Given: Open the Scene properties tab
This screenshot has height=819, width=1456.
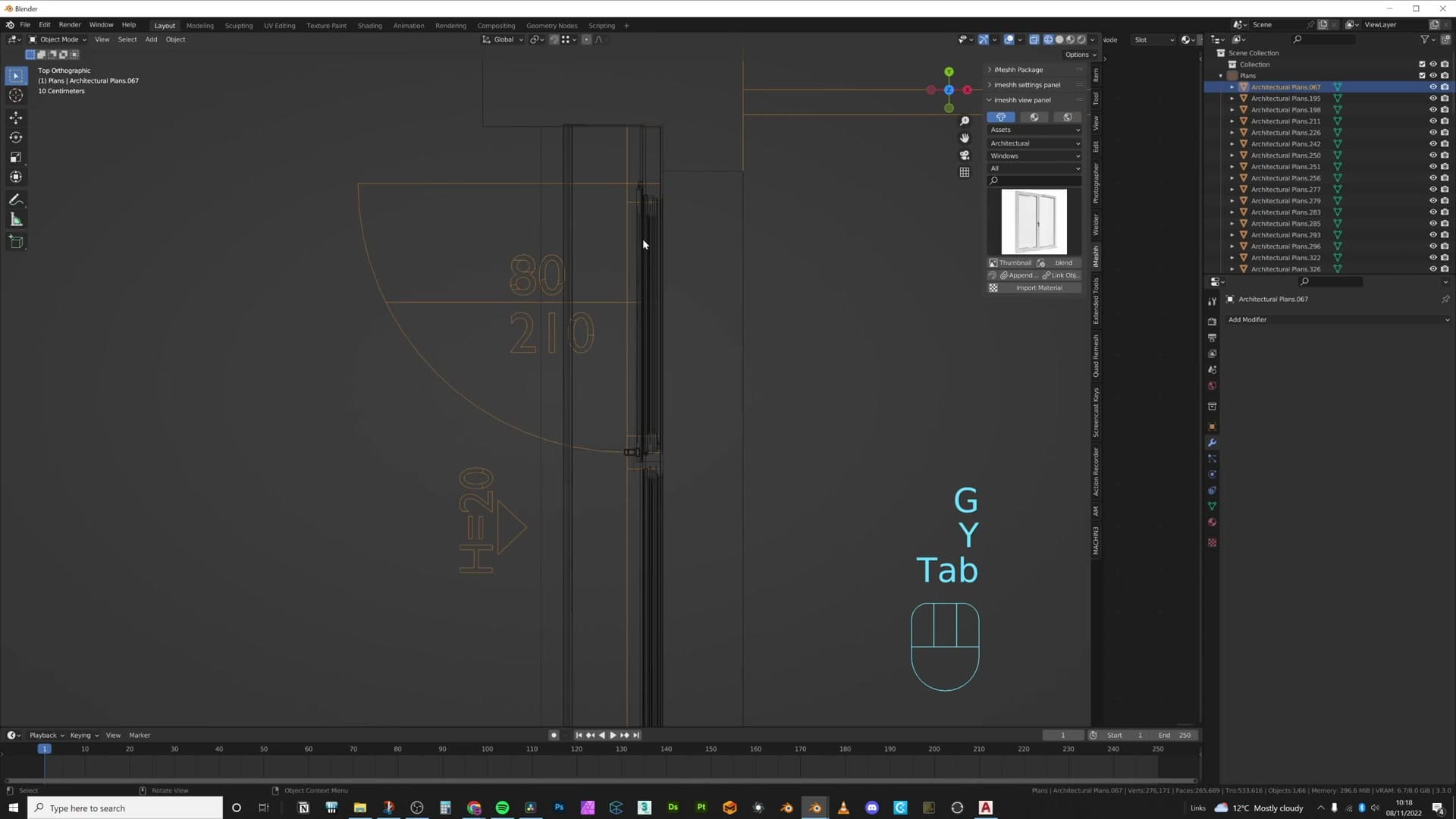Looking at the screenshot, I should pos(1212,369).
